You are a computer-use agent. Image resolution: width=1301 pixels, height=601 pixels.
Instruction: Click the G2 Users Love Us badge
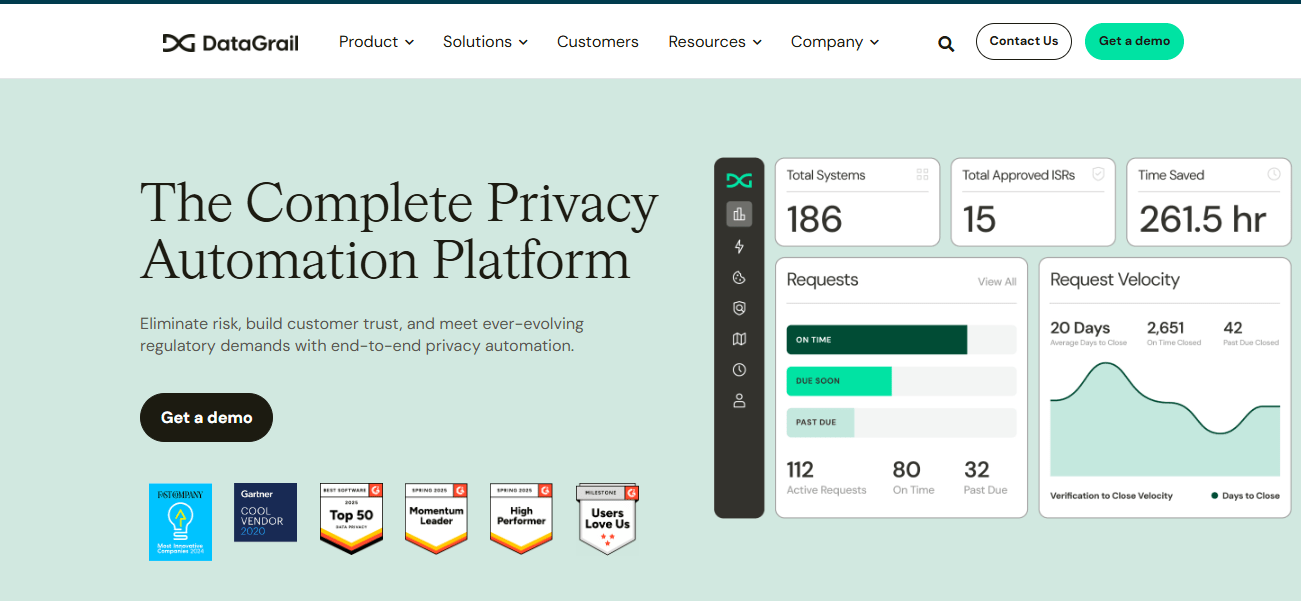pyautogui.click(x=607, y=519)
